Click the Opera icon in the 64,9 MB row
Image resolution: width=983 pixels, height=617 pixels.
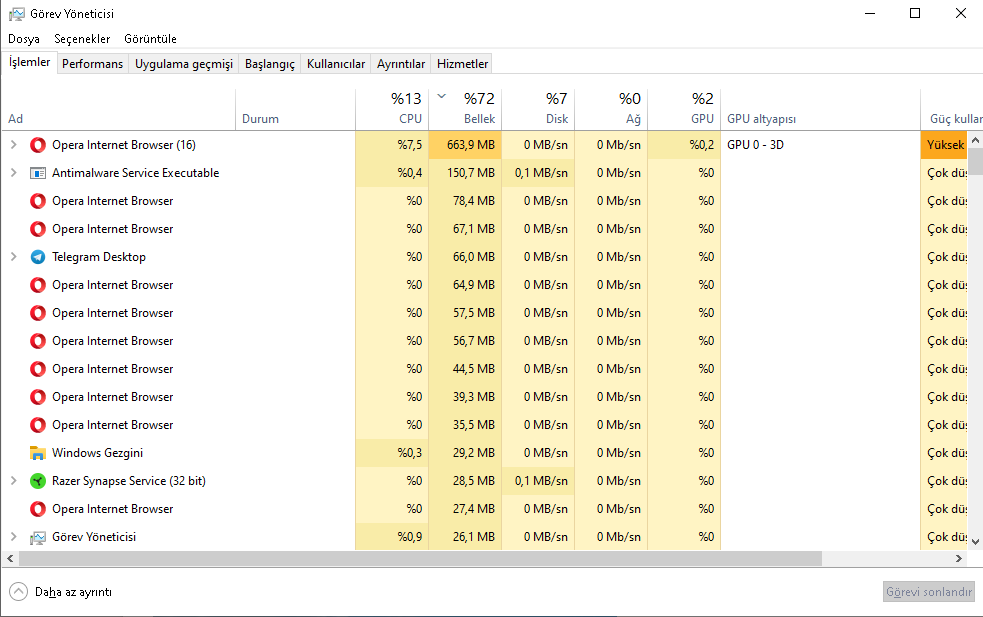(x=38, y=285)
